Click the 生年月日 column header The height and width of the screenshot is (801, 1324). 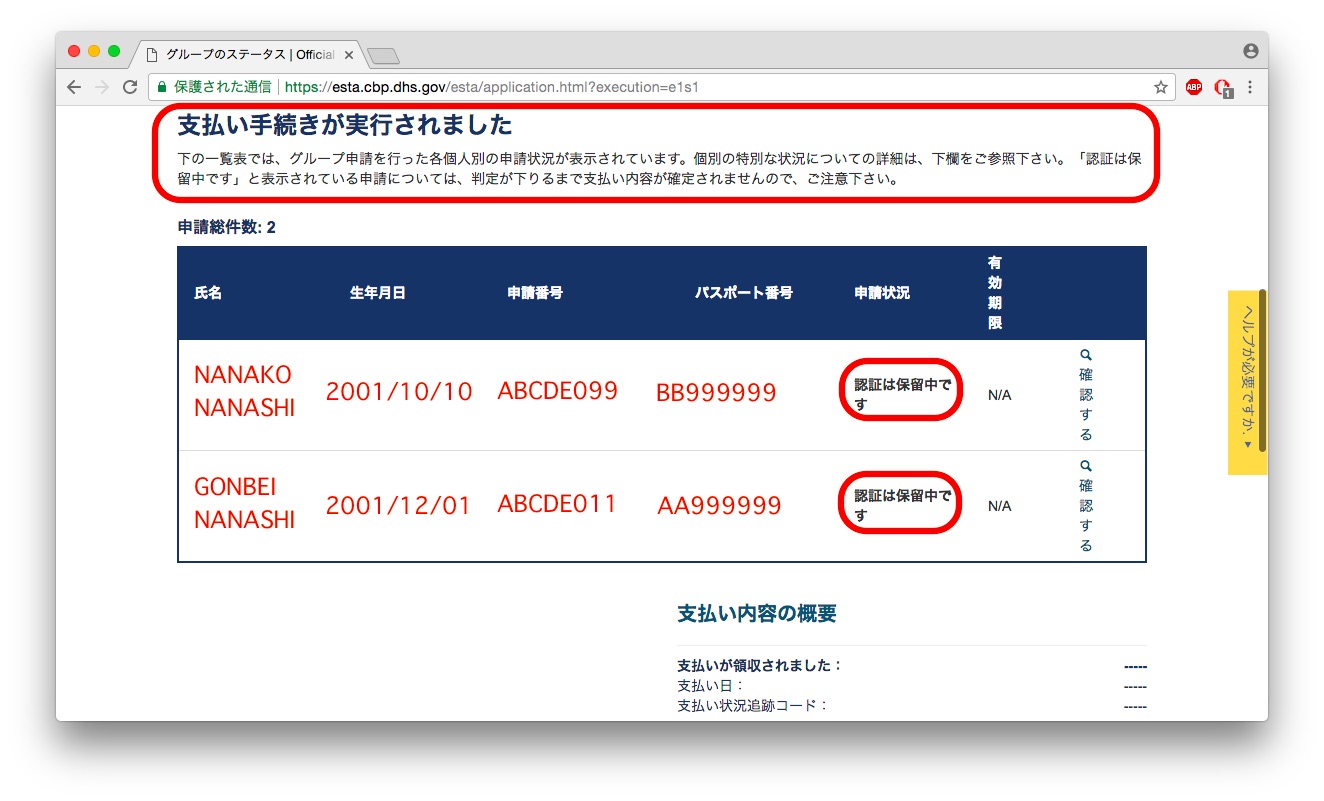tap(377, 293)
